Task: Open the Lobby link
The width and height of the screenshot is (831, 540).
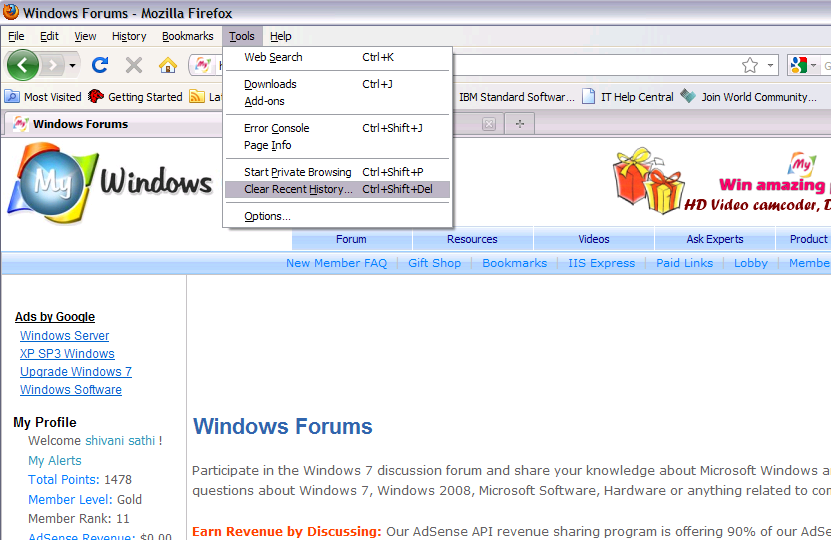Action: click(750, 263)
